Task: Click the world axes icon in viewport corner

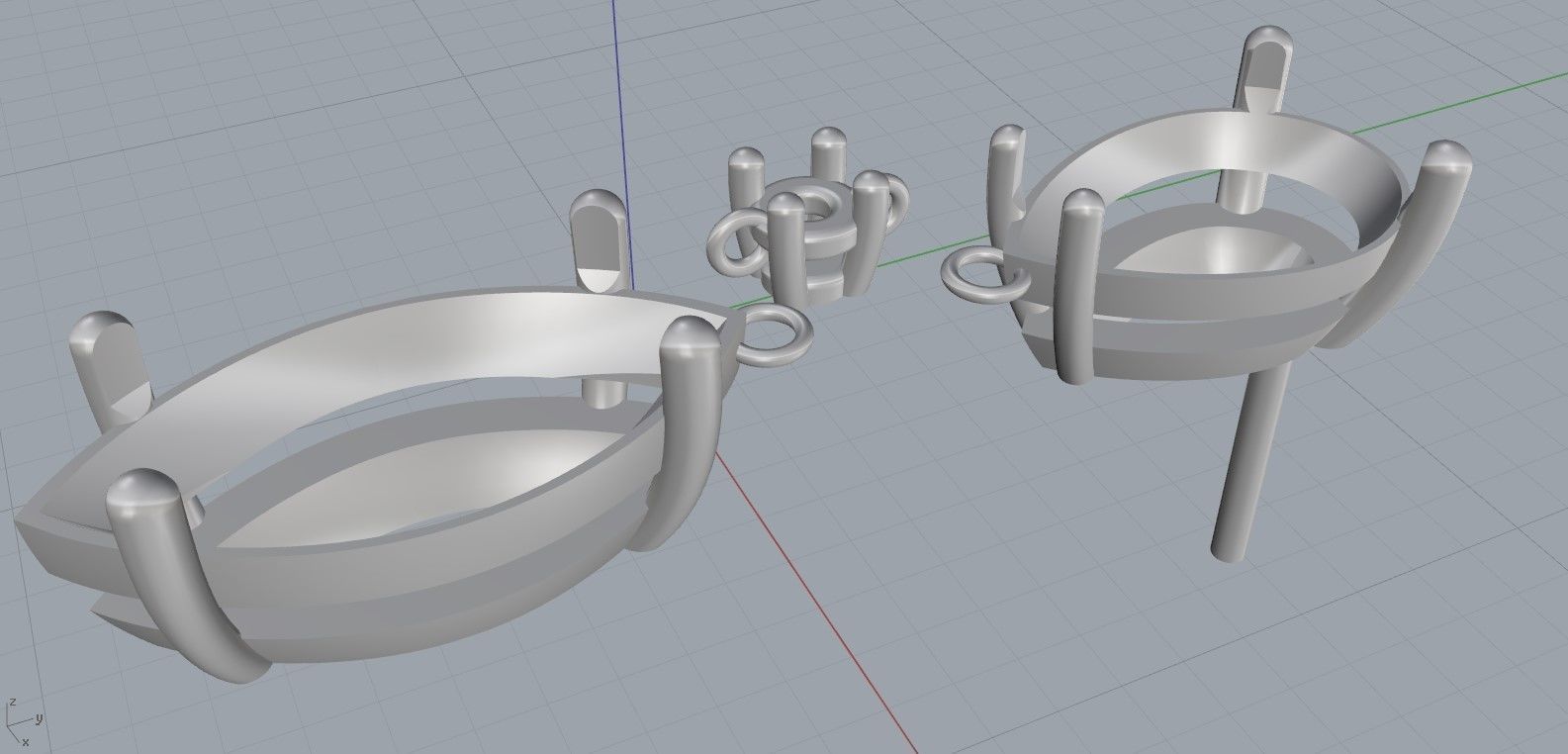Action: point(22,724)
